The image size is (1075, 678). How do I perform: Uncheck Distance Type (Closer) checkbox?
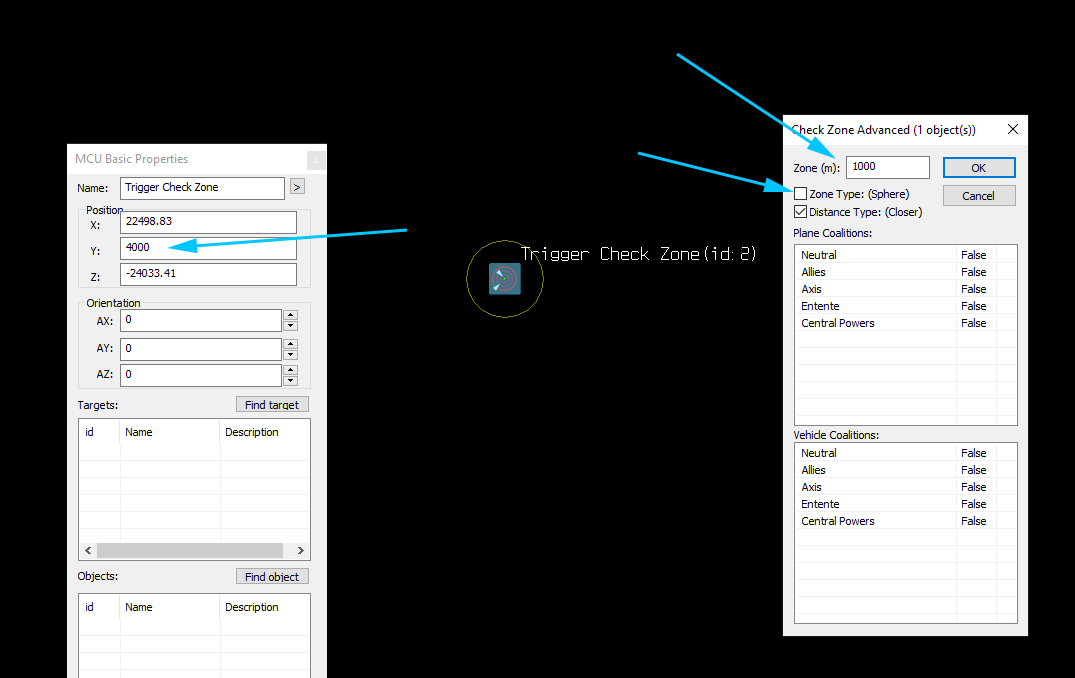pyautogui.click(x=801, y=212)
